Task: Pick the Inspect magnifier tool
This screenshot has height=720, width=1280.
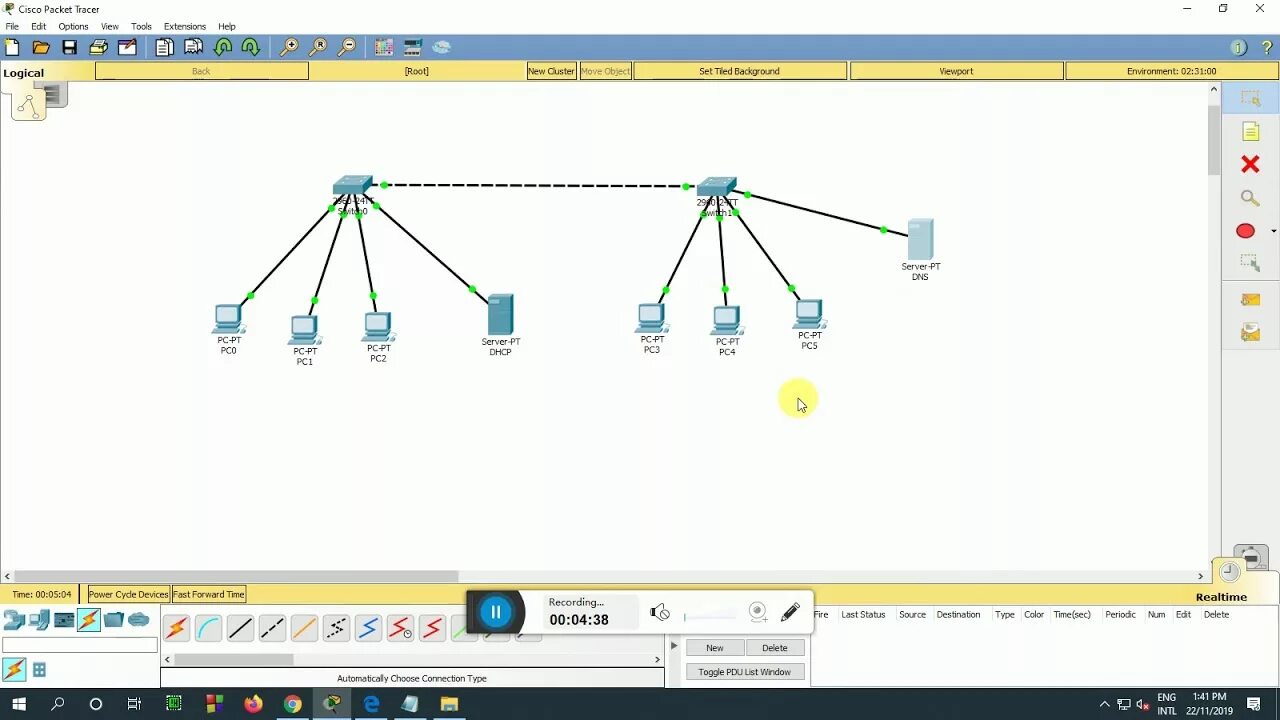Action: [1250, 198]
